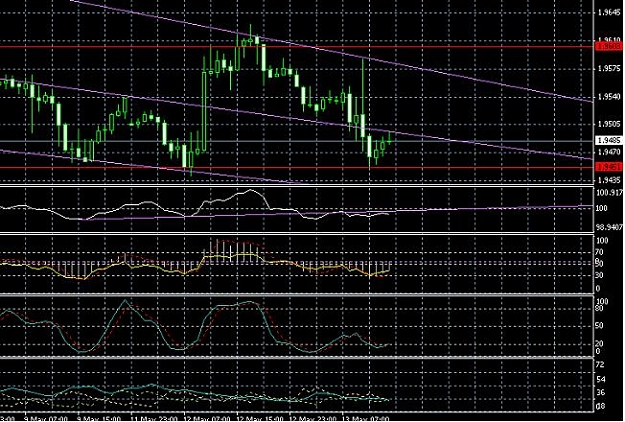Click the 12 May 15:00 time label

260,419
